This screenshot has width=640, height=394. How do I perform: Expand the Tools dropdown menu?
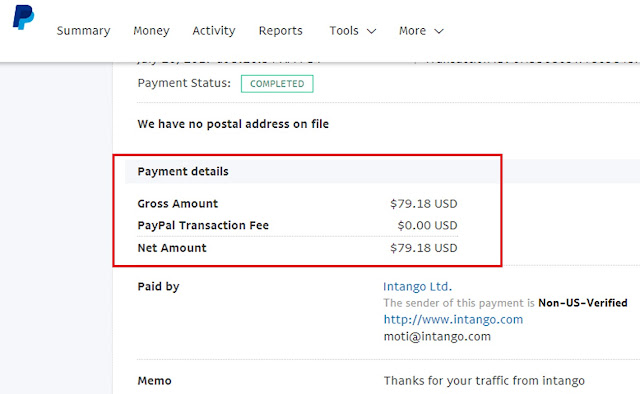point(353,31)
